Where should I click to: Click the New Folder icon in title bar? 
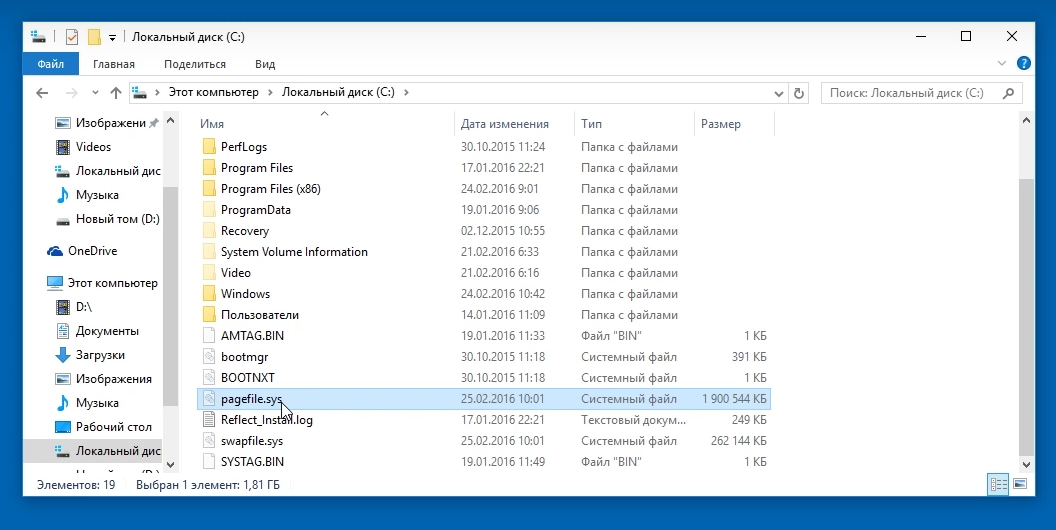[94, 37]
